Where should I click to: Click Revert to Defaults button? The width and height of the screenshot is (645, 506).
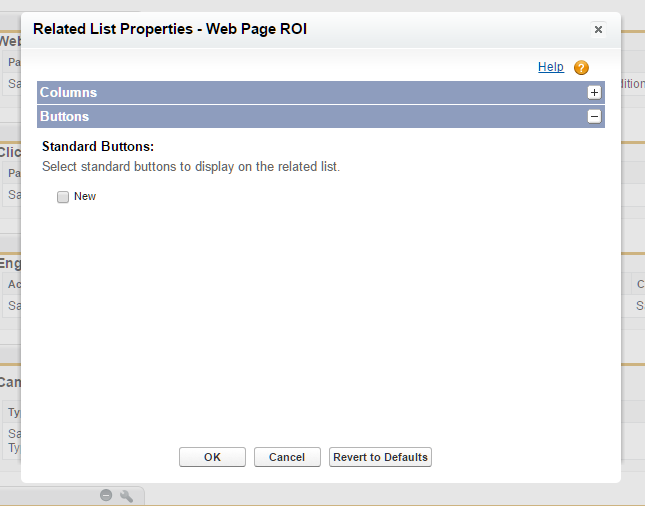(x=380, y=457)
